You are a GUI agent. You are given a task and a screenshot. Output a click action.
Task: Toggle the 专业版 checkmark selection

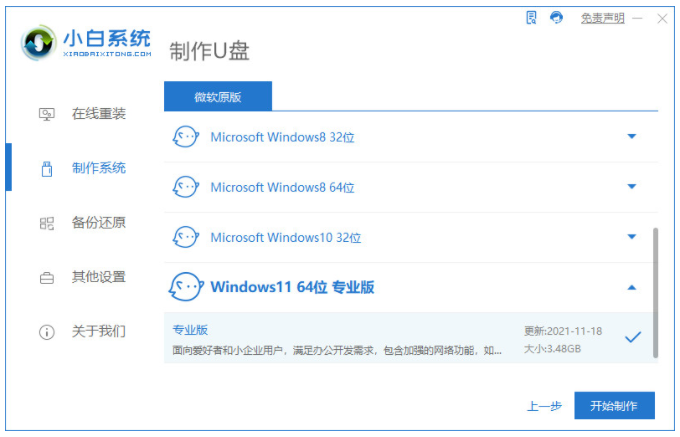click(633, 337)
